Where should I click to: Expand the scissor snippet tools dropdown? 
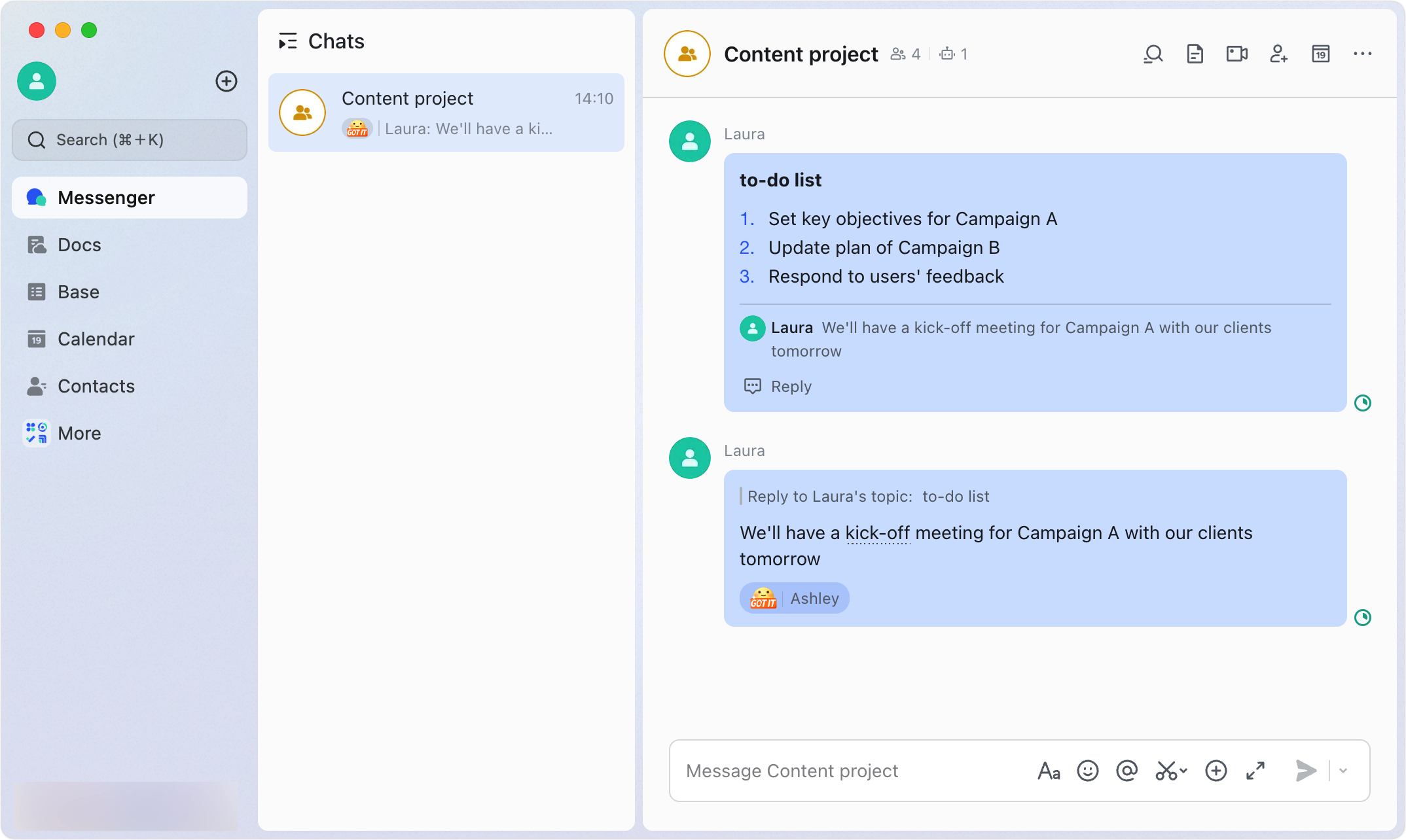coord(1184,771)
